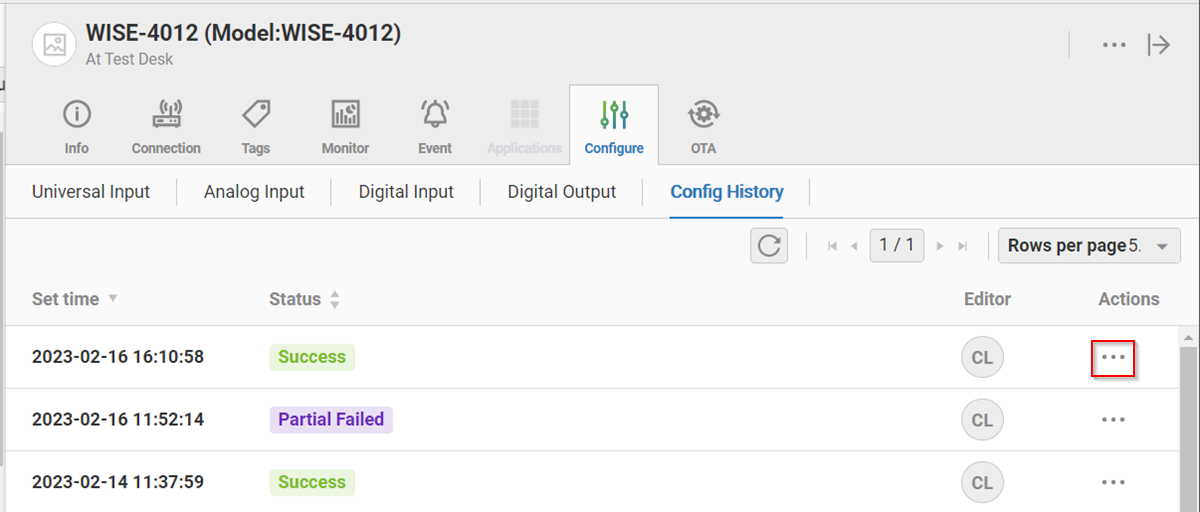Switch to the Universal Input tab
This screenshot has width=1200, height=512.
pyautogui.click(x=91, y=192)
